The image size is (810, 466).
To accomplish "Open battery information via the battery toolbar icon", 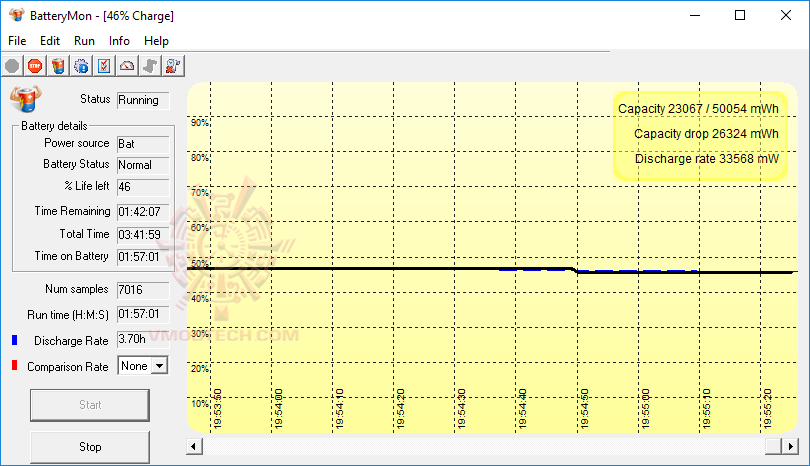I will click(58, 66).
